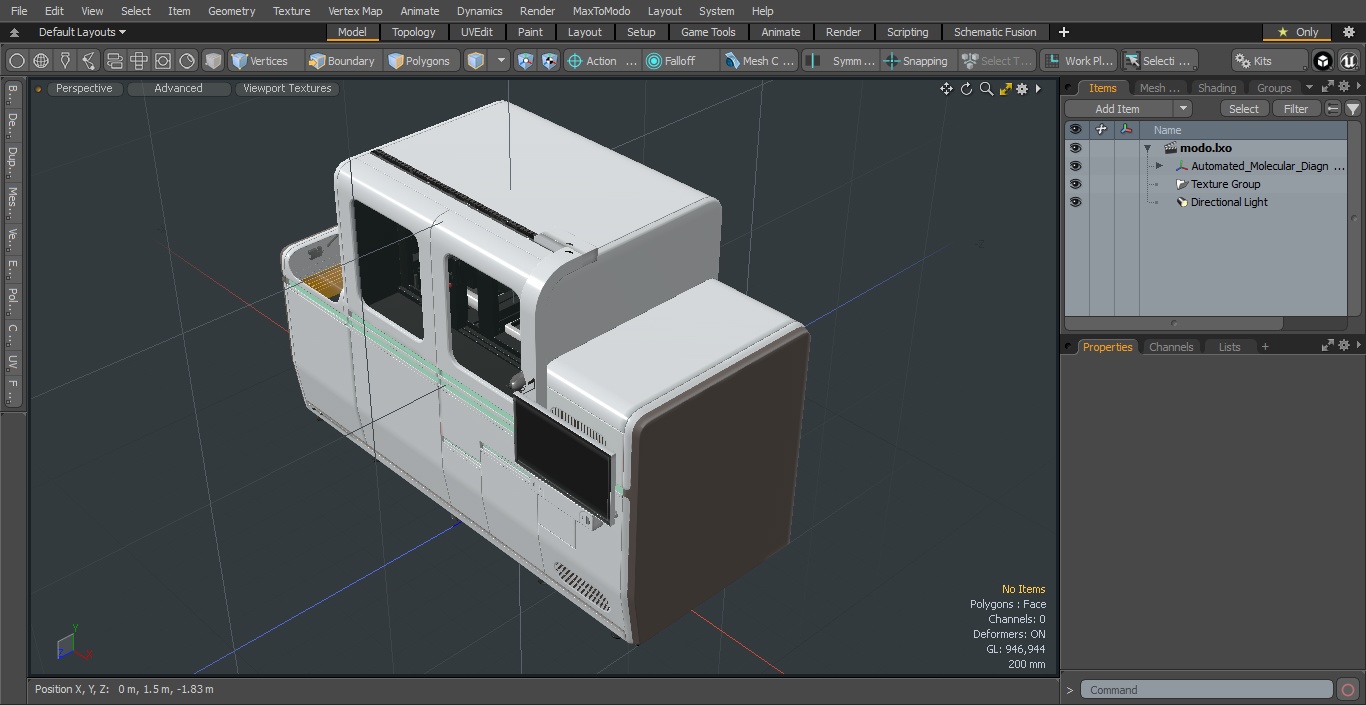Click the cross-shaped selection icon in toolbar
This screenshot has width=1366, height=705.
click(139, 61)
